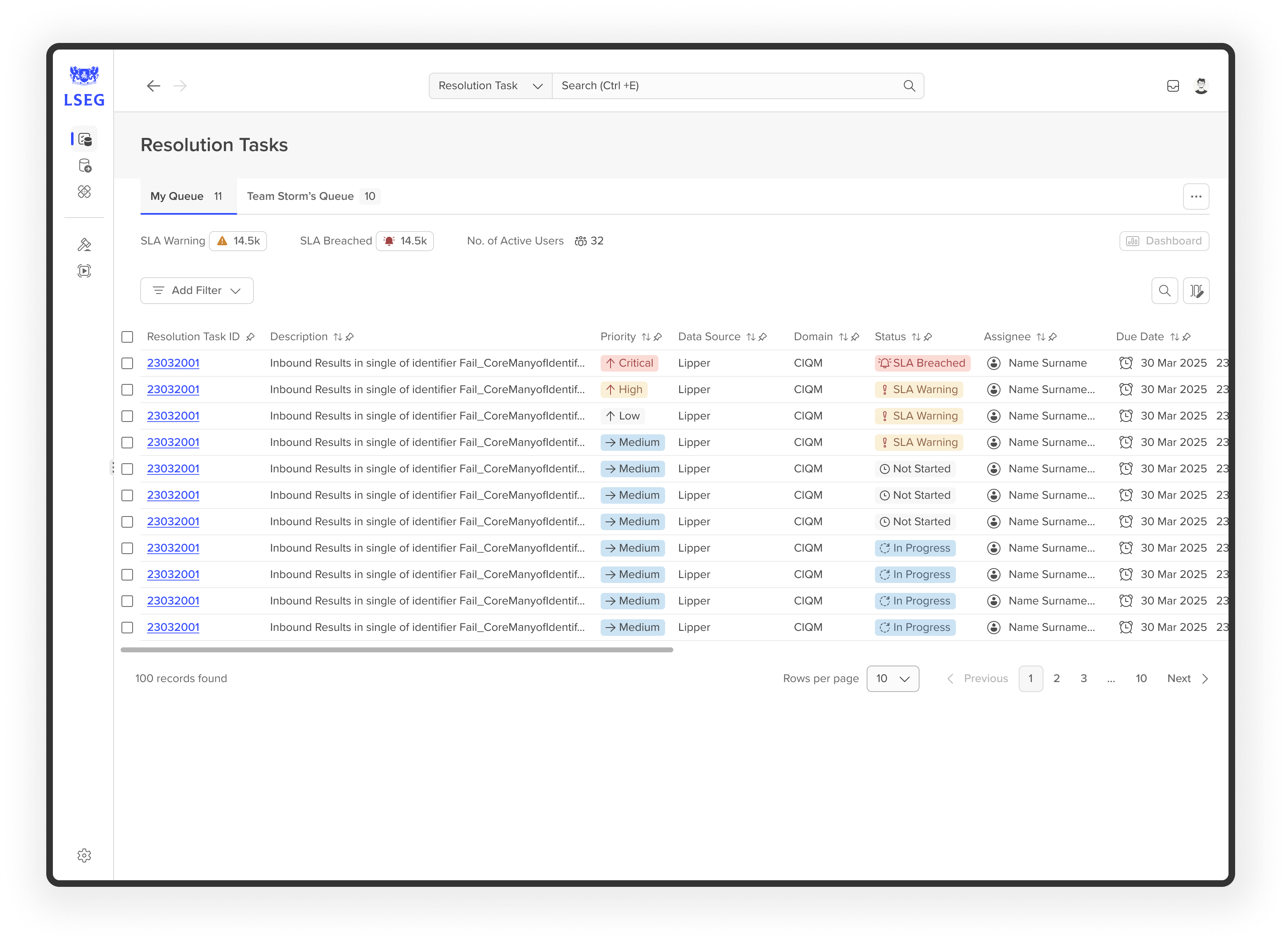Open settings via the gear icon
The image size is (1288, 943).
click(x=85, y=855)
